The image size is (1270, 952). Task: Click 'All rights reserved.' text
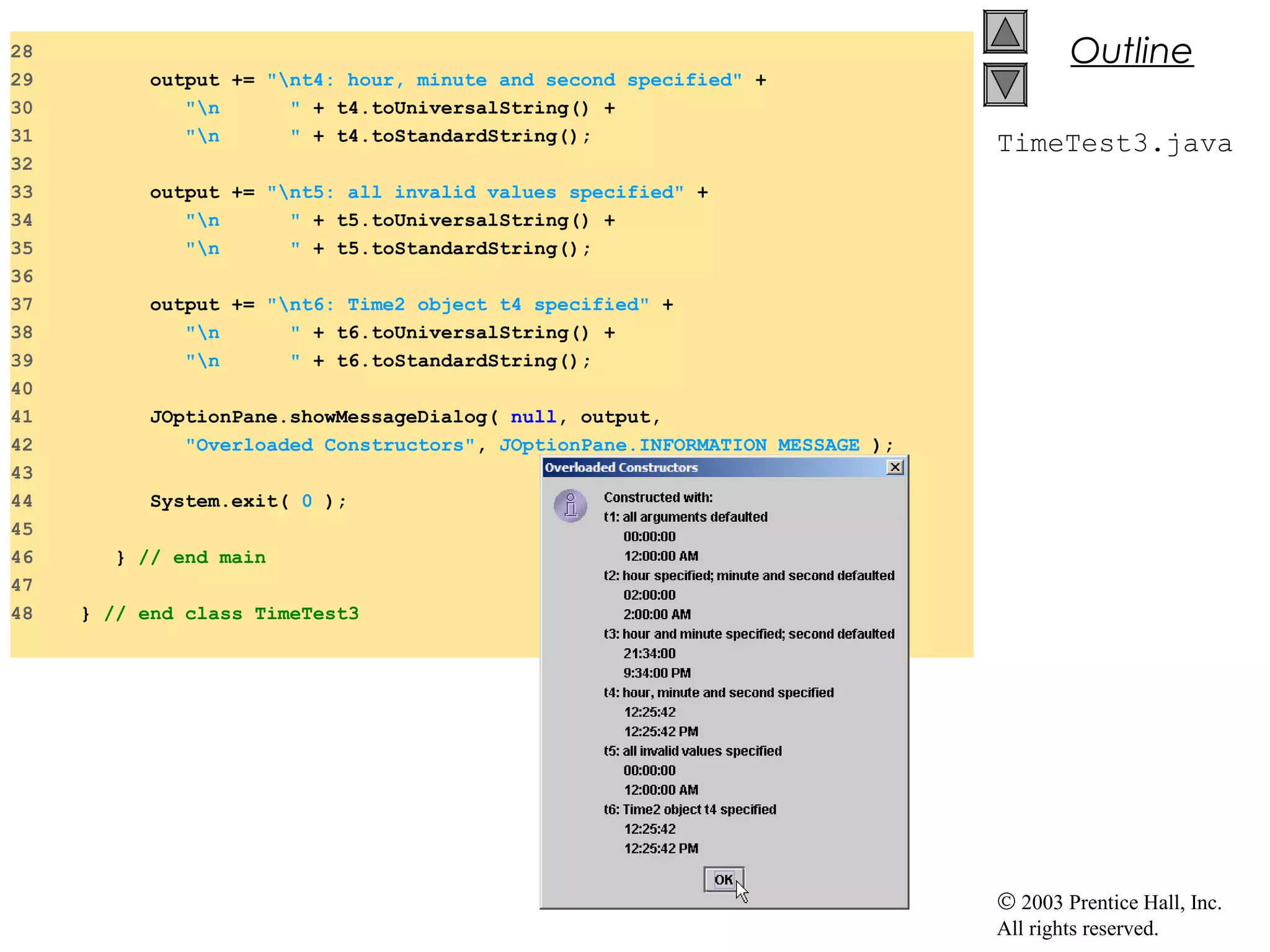(x=1078, y=928)
